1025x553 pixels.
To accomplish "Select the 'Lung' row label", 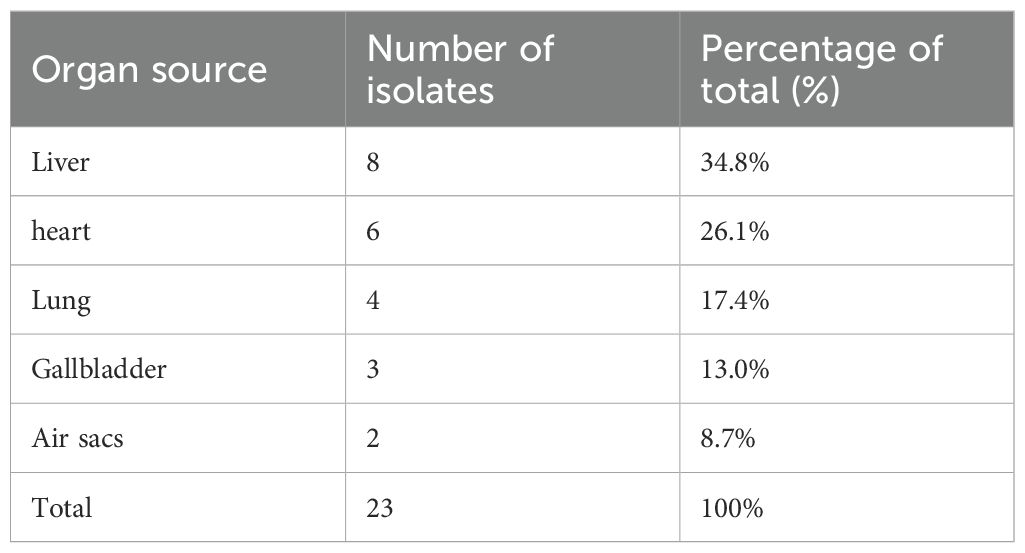I will click(61, 299).
